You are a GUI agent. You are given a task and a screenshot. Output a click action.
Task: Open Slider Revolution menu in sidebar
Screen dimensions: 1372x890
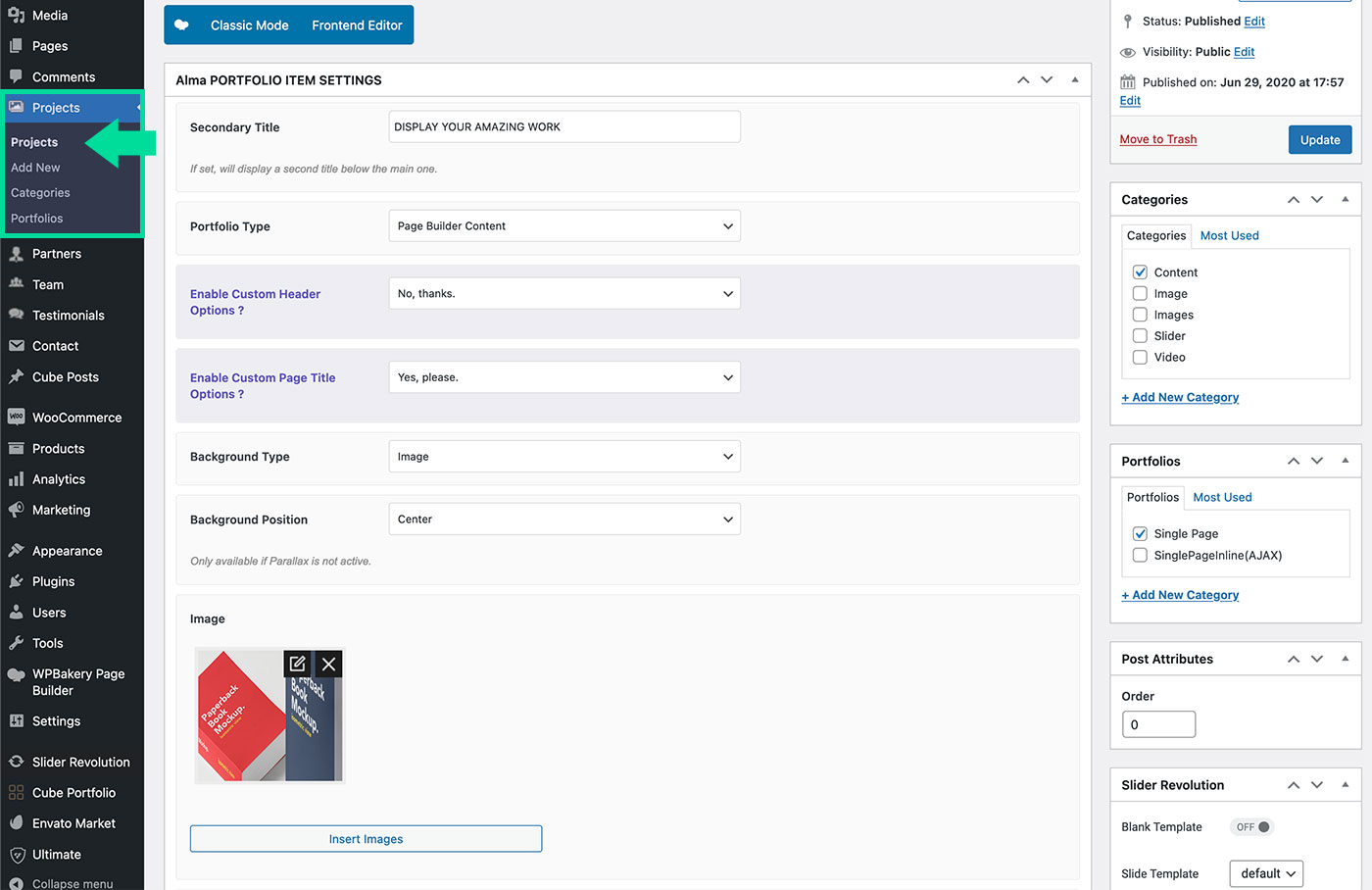(x=80, y=762)
